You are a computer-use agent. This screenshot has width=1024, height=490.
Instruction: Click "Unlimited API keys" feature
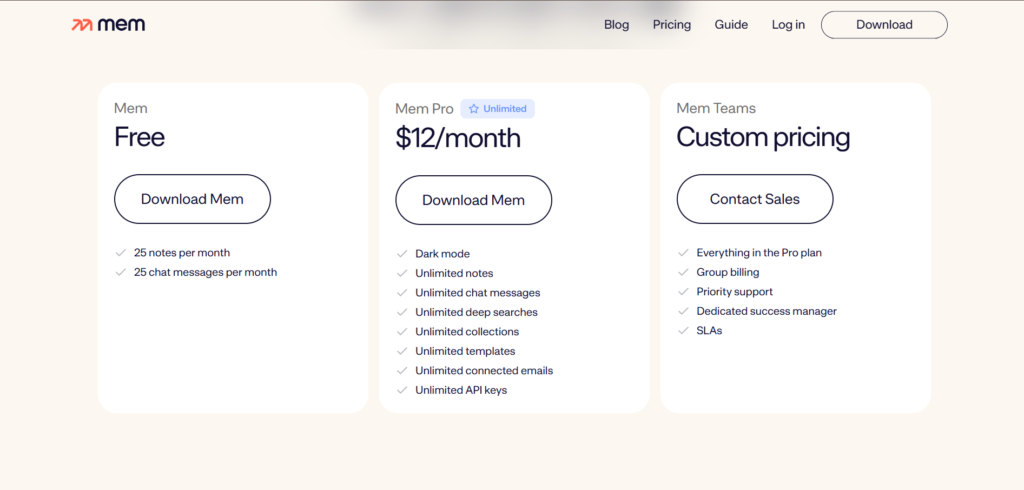461,390
